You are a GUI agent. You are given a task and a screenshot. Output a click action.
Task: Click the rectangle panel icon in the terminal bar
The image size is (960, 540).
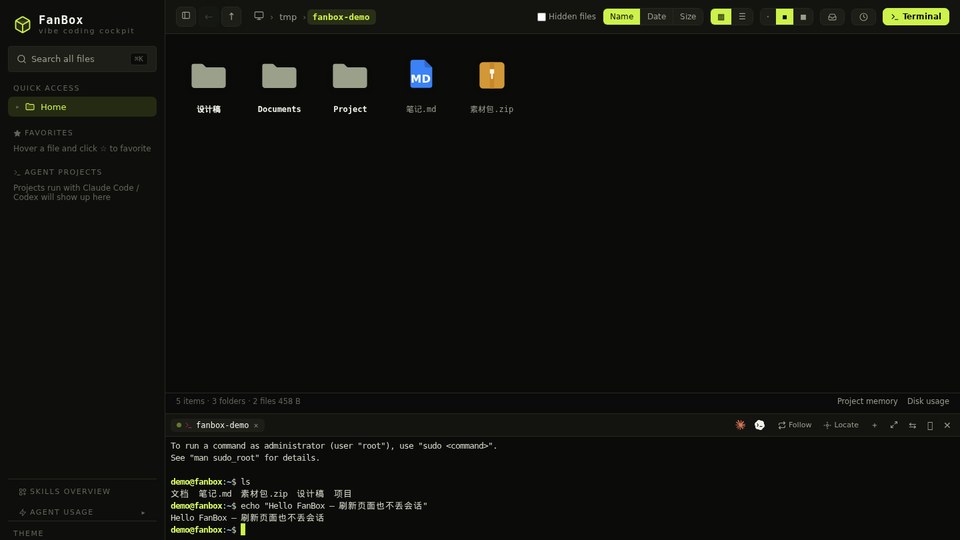930,426
